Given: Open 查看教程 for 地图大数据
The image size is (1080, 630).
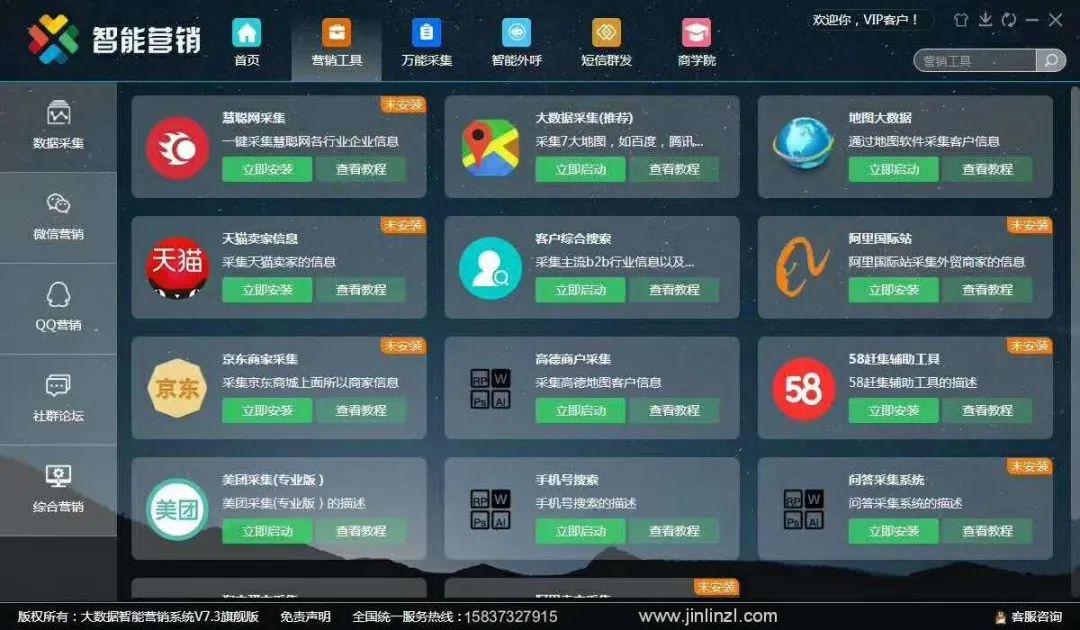Looking at the screenshot, I should 987,170.
